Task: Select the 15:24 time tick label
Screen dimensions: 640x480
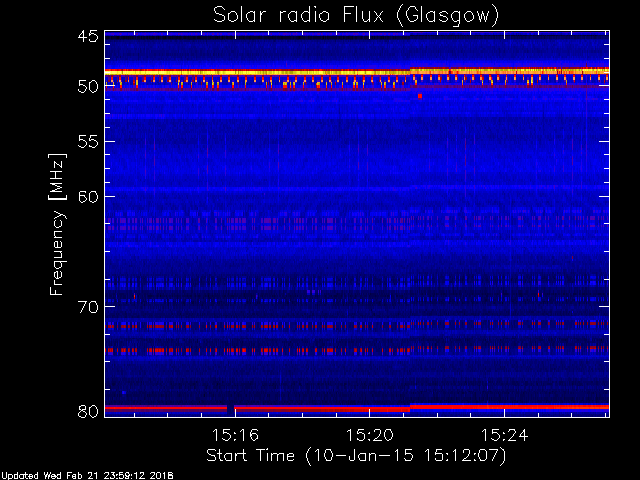Action: (x=504, y=436)
